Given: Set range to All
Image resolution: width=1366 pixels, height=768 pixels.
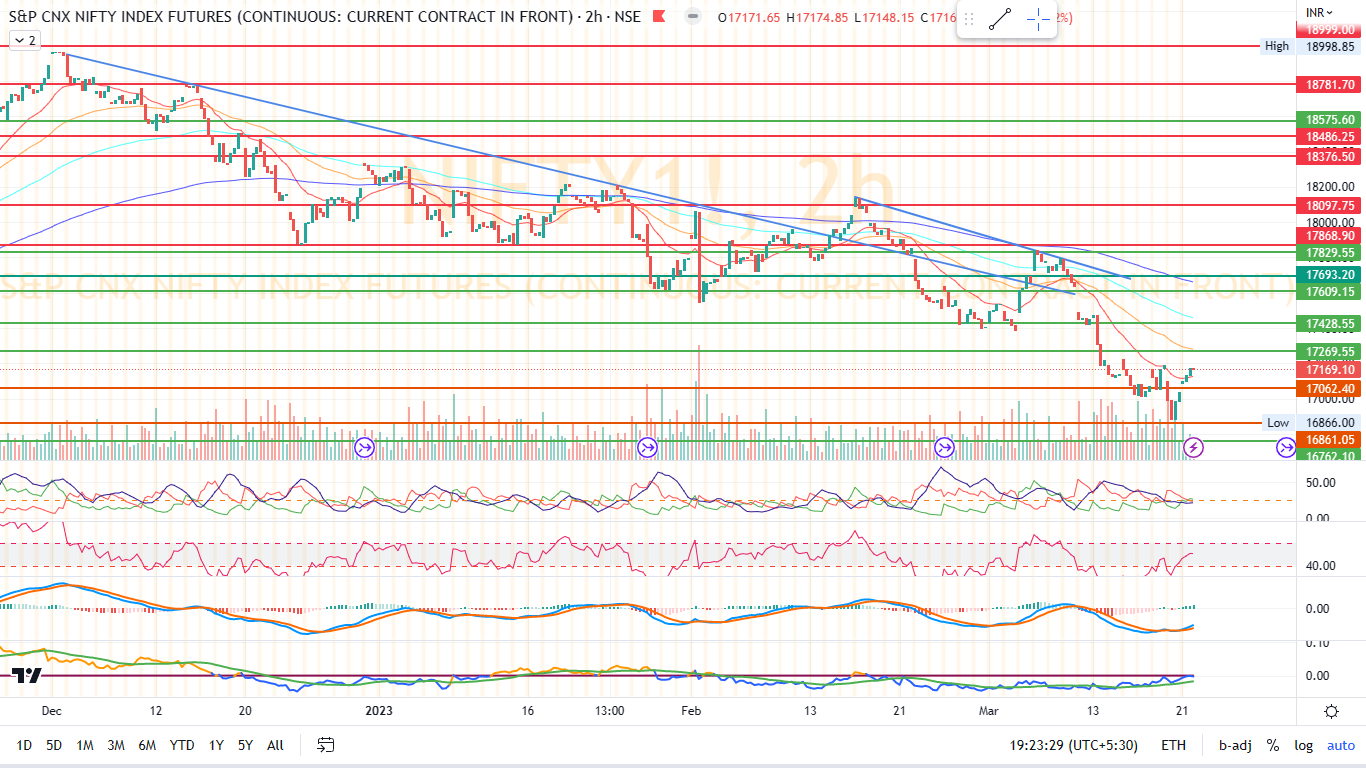Looking at the screenshot, I should (276, 745).
